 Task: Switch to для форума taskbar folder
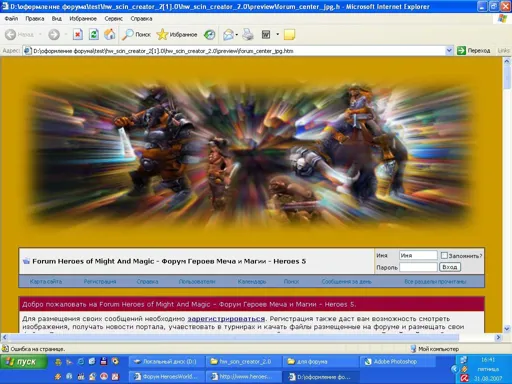[320, 361]
